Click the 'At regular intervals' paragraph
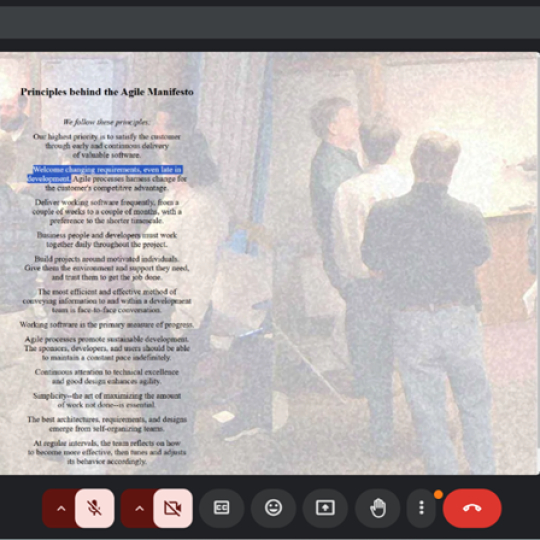The width and height of the screenshot is (540, 540). 107,452
